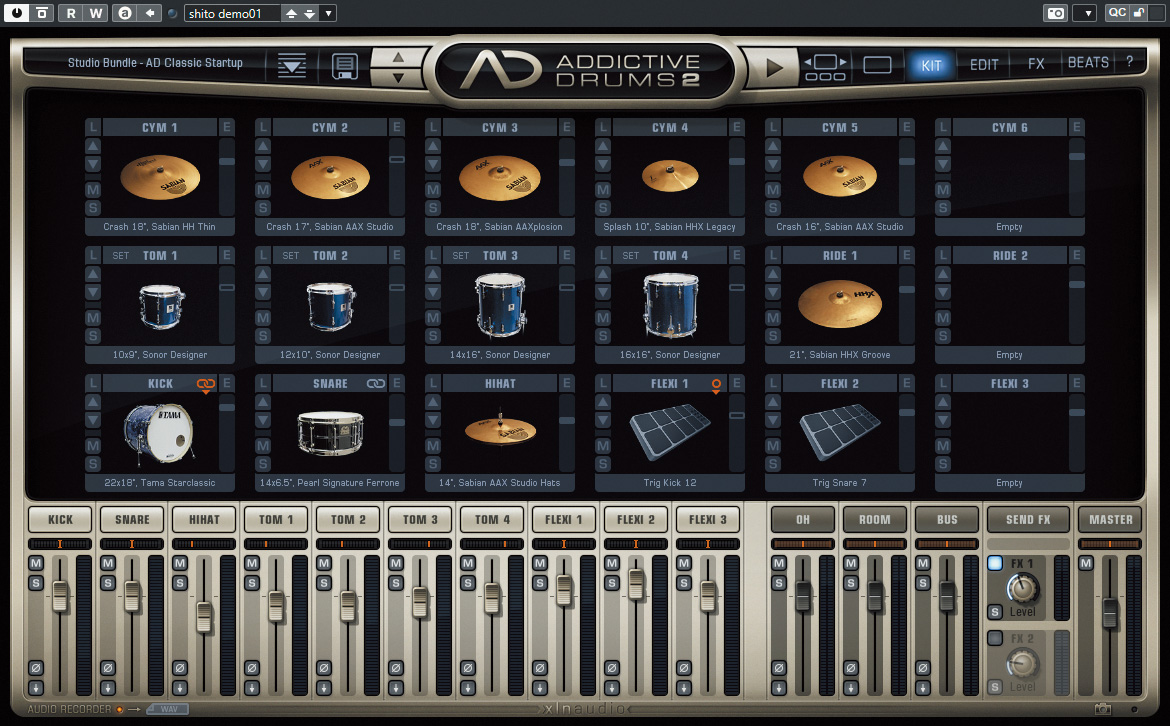This screenshot has width=1170, height=726.
Task: Click the SNARE channel pan strip
Action: coord(132,544)
